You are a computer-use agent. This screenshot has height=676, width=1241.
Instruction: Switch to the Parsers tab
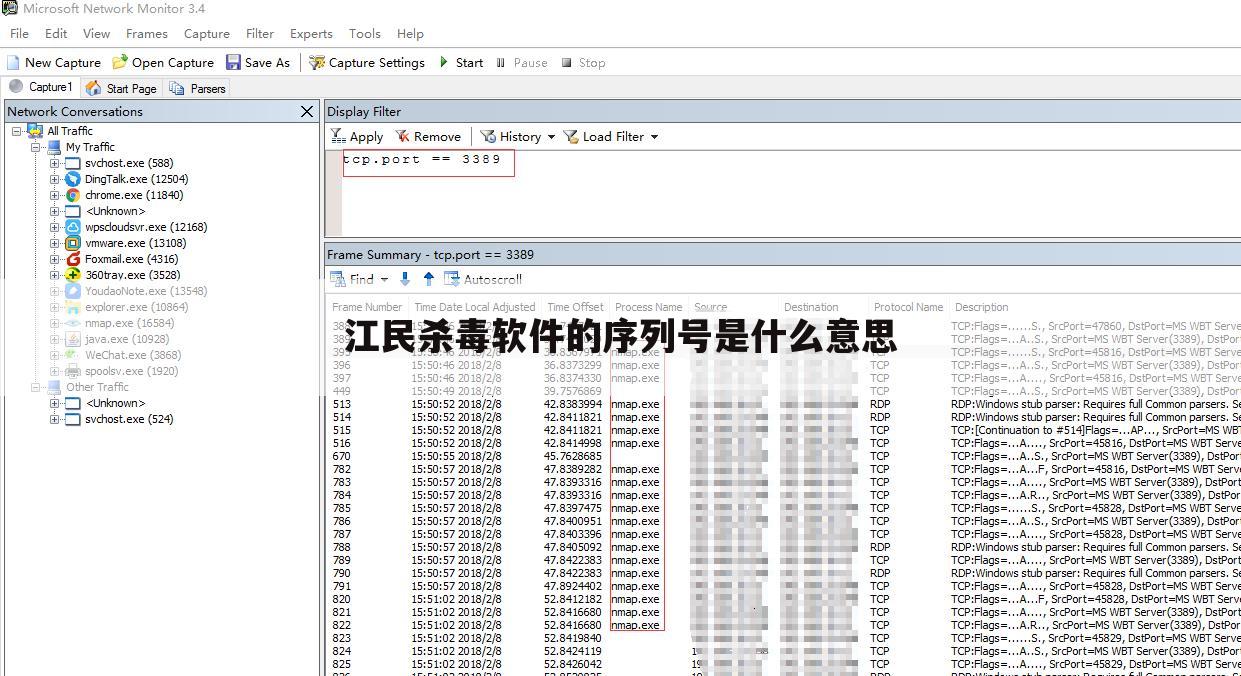[198, 88]
